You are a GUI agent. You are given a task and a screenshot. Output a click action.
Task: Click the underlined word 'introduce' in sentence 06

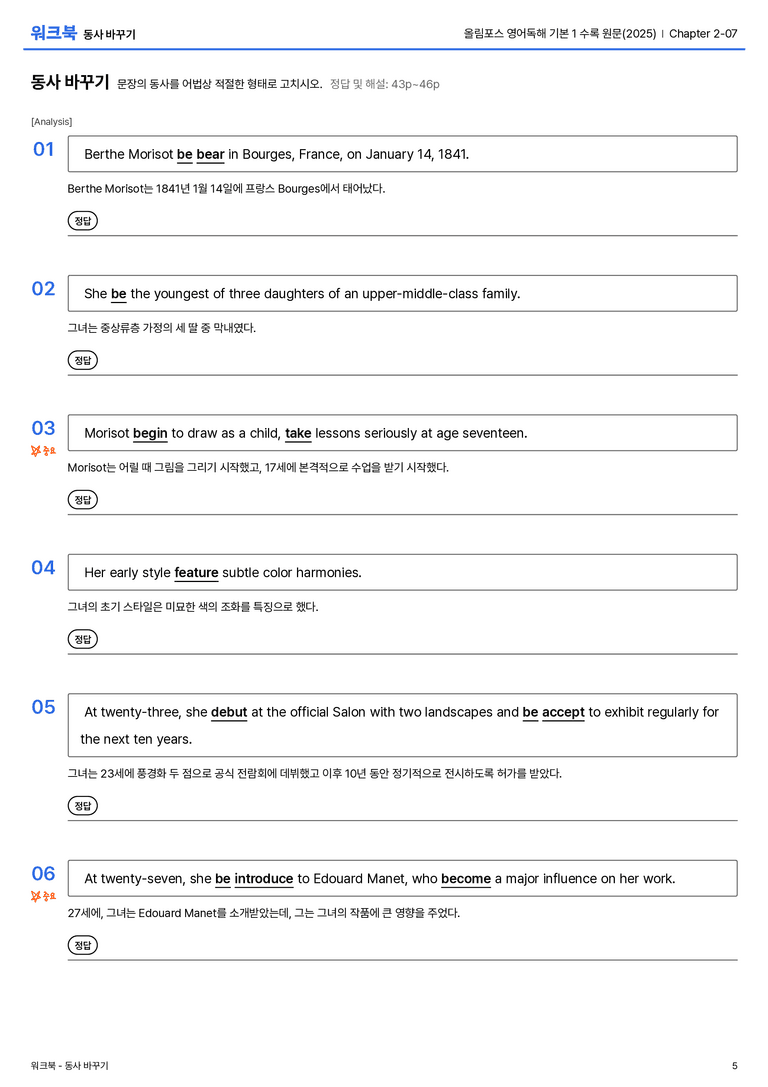click(263, 879)
